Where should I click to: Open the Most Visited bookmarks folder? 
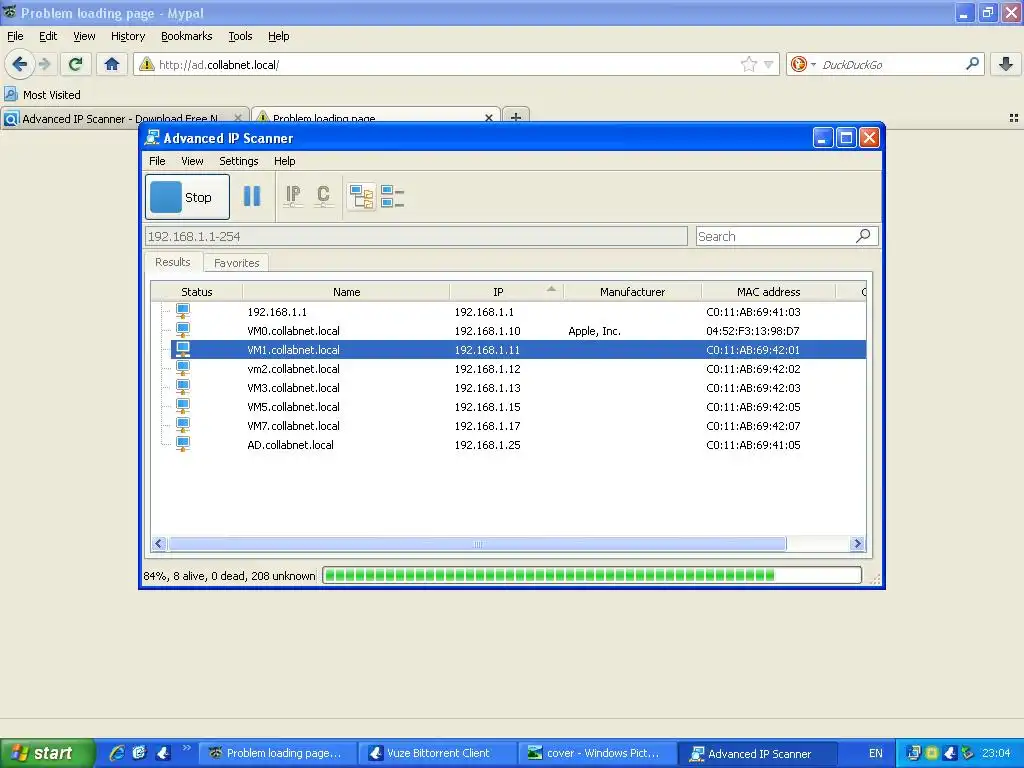point(43,95)
